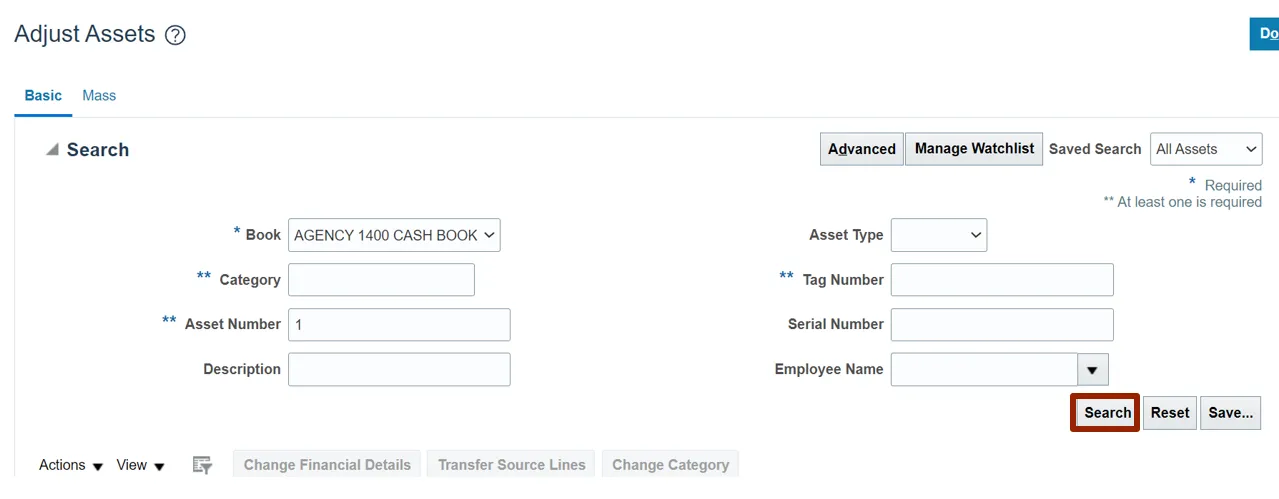1279x499 pixels.
Task: Open the Actions menu
Action: point(71,465)
